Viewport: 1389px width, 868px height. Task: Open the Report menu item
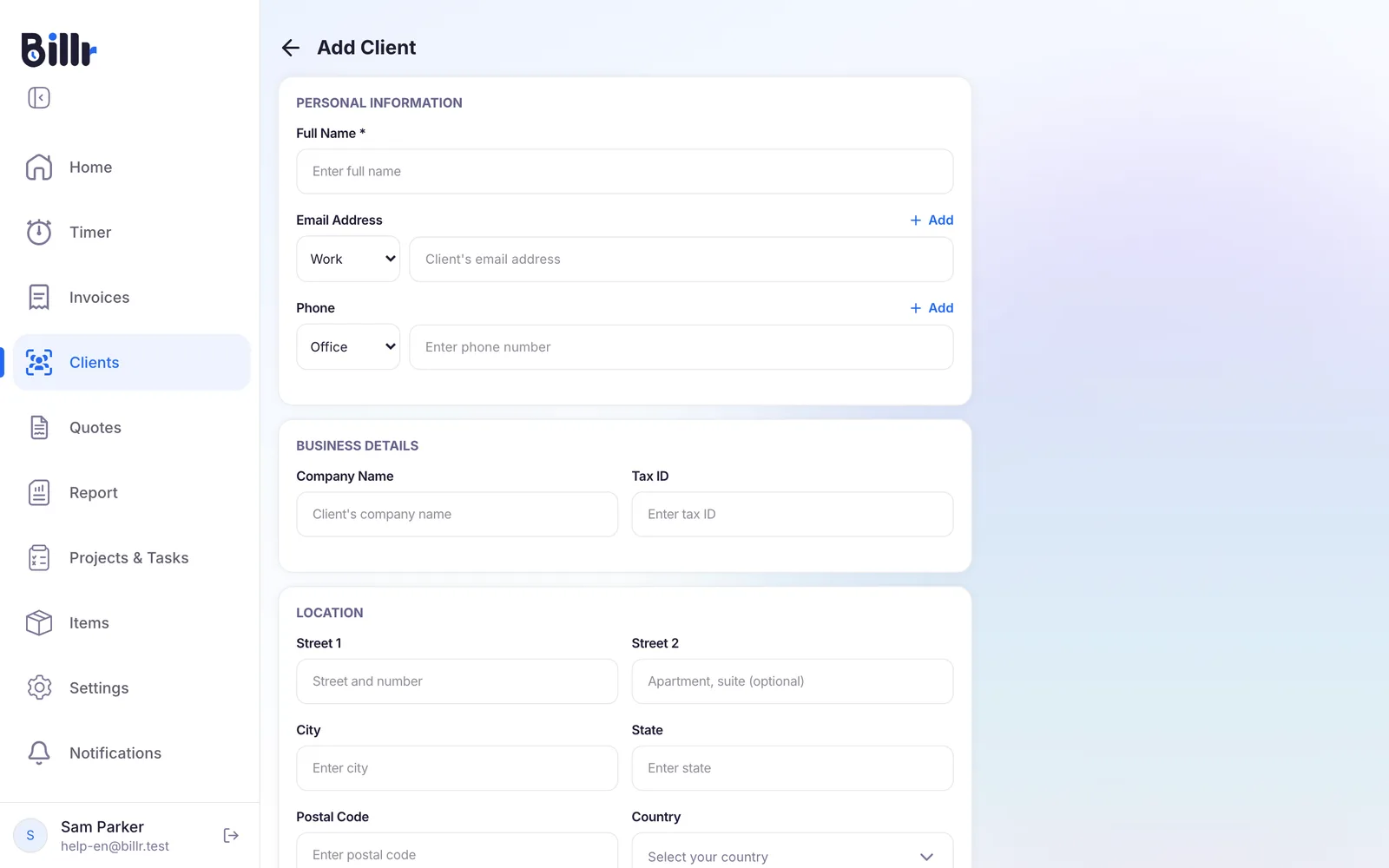132,493
